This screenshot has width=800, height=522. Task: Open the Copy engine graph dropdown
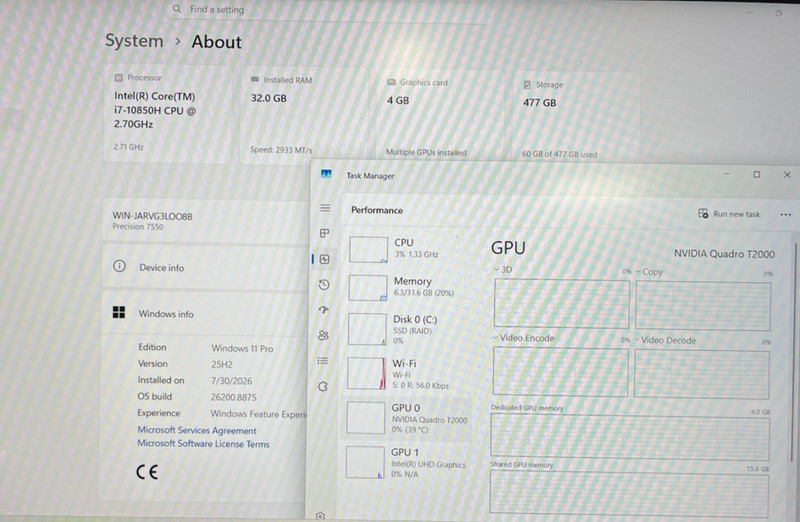pos(638,271)
